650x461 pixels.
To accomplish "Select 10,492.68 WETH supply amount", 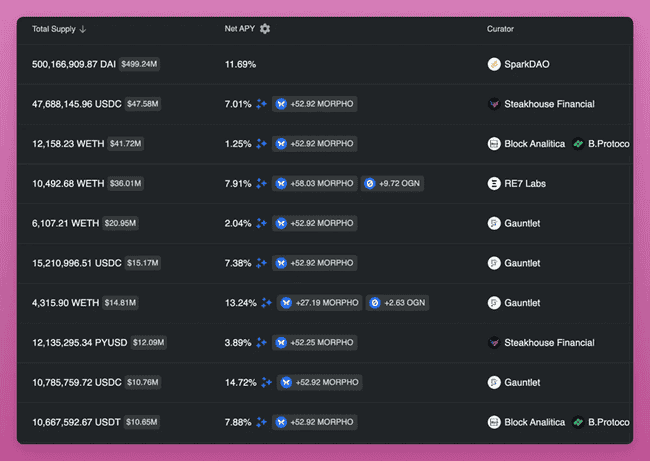I will pos(68,183).
